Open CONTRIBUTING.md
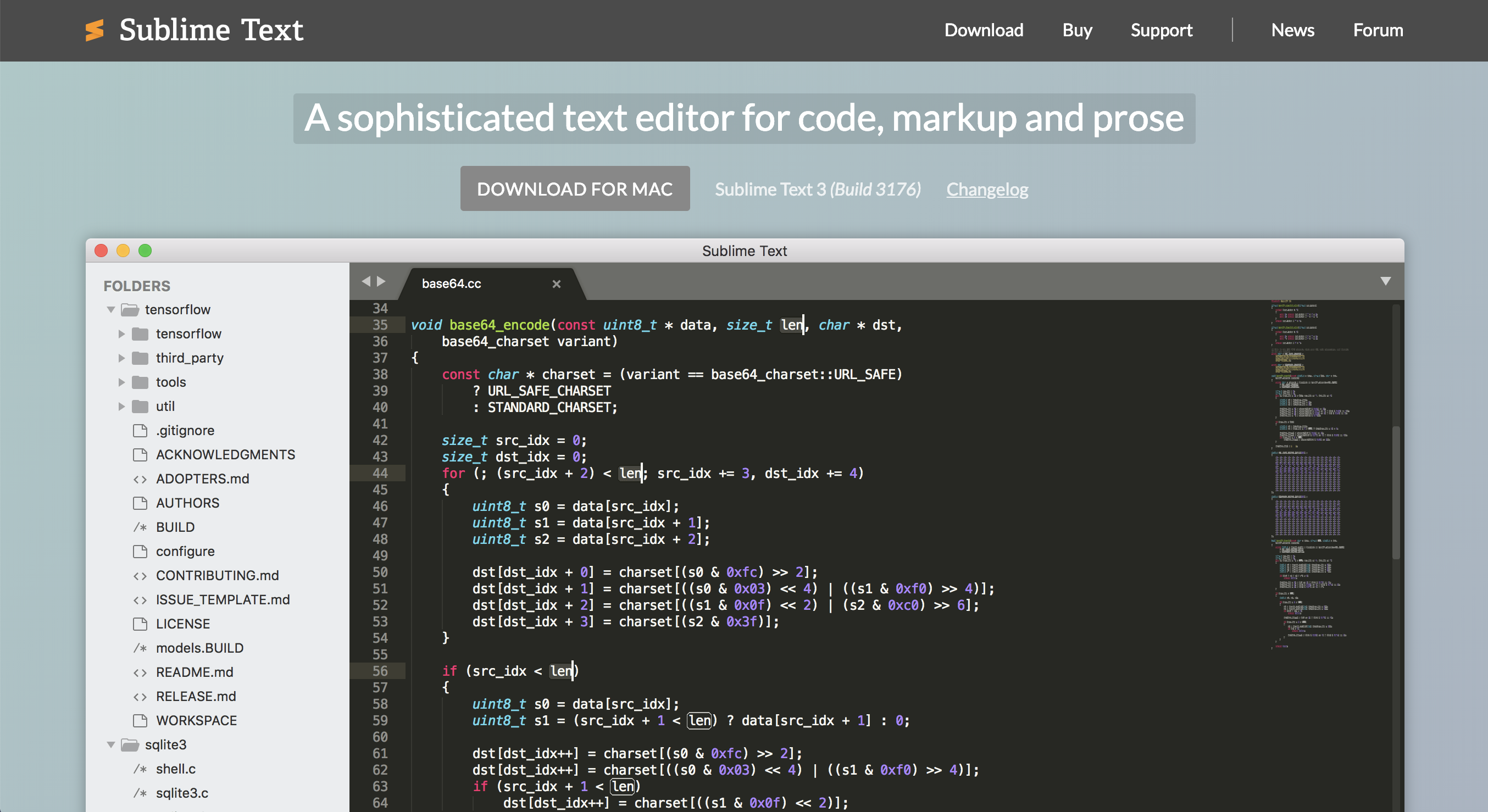The image size is (1488, 812). (x=217, y=576)
